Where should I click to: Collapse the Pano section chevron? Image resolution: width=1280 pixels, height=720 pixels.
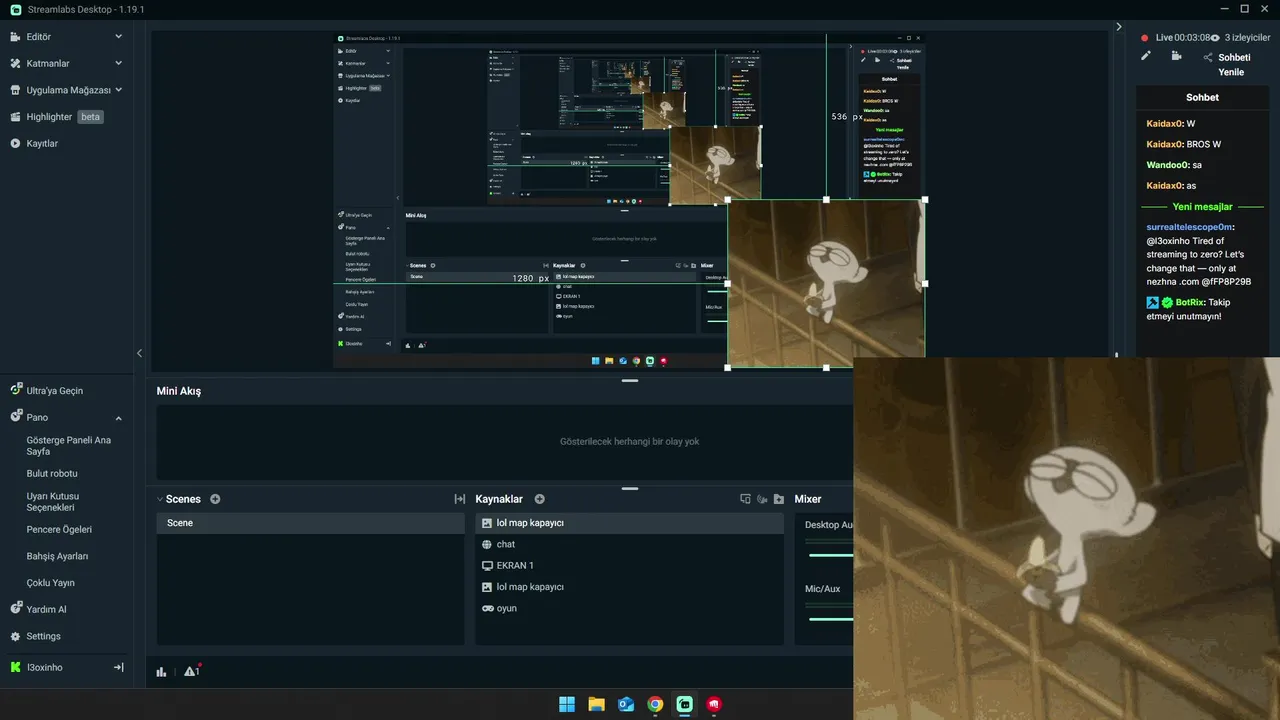[118, 418]
